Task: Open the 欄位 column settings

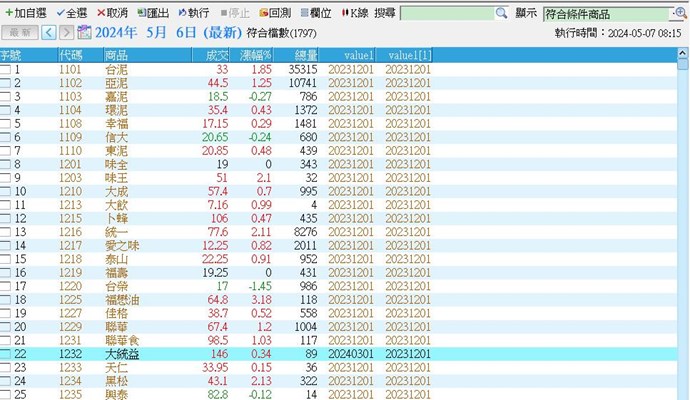Action: point(314,13)
